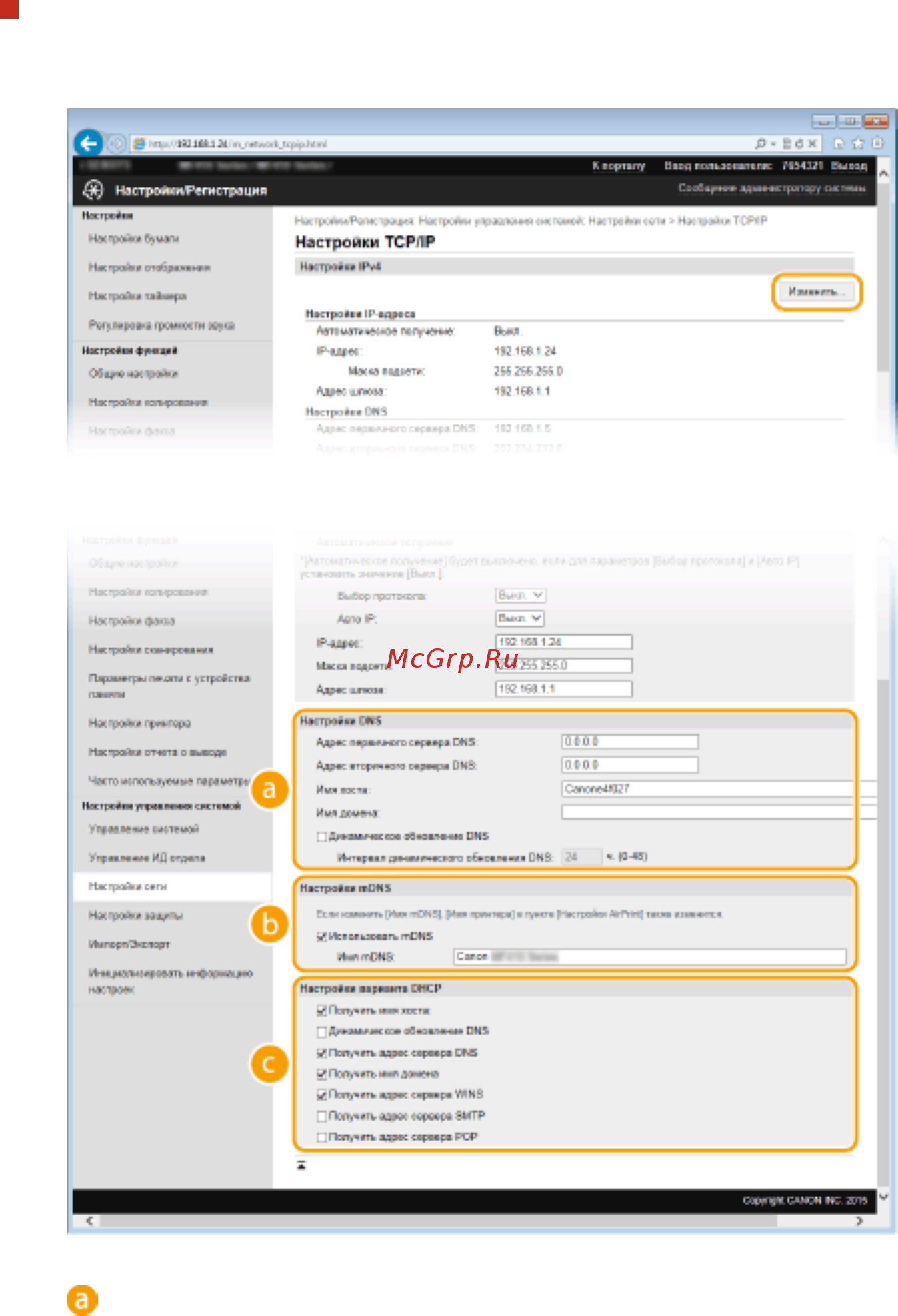Click the Адрес вторичного сервера DNS field

630,765
